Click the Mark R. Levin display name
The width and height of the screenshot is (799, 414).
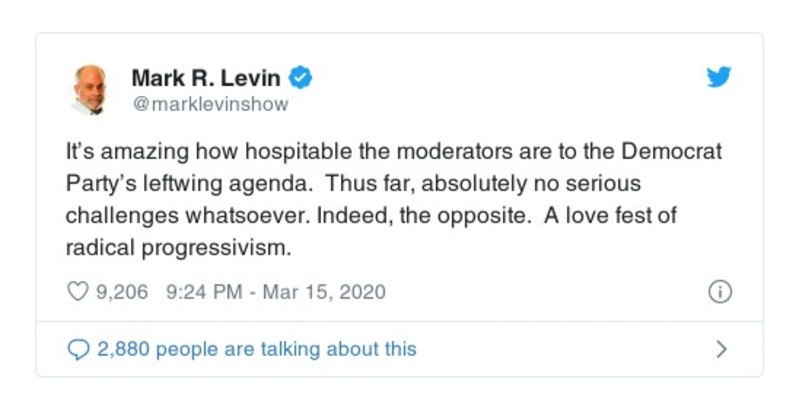pos(206,77)
